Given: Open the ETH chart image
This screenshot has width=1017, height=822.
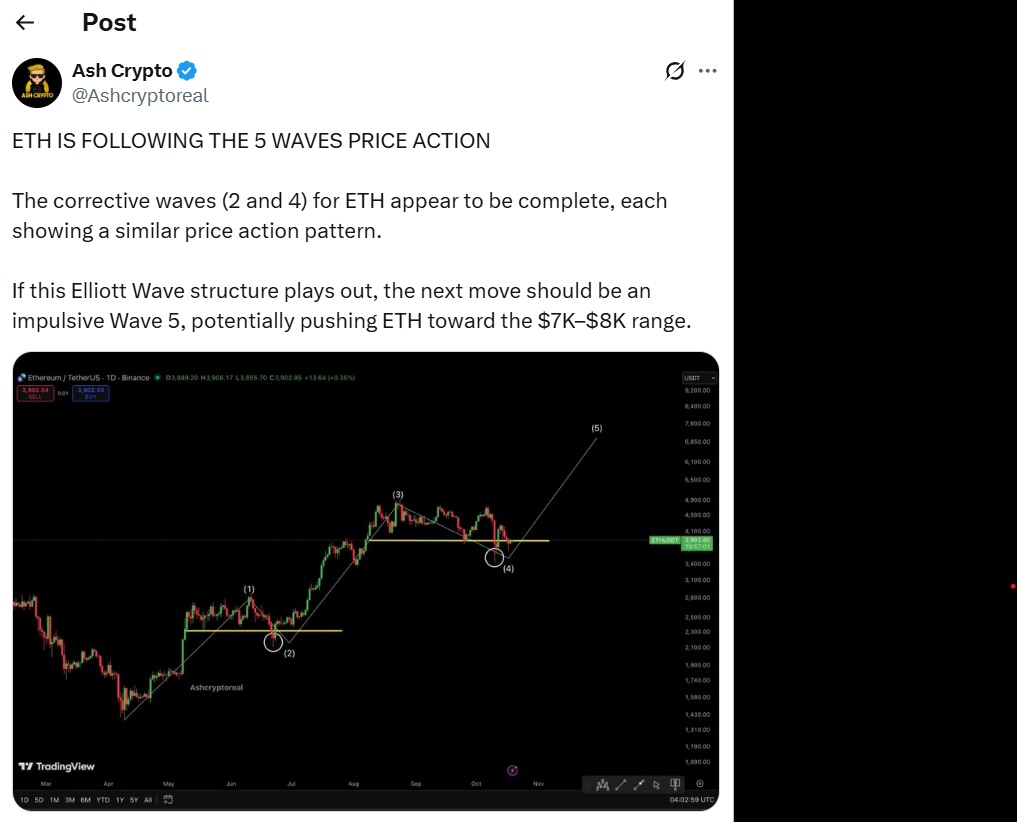Looking at the screenshot, I should (x=365, y=580).
